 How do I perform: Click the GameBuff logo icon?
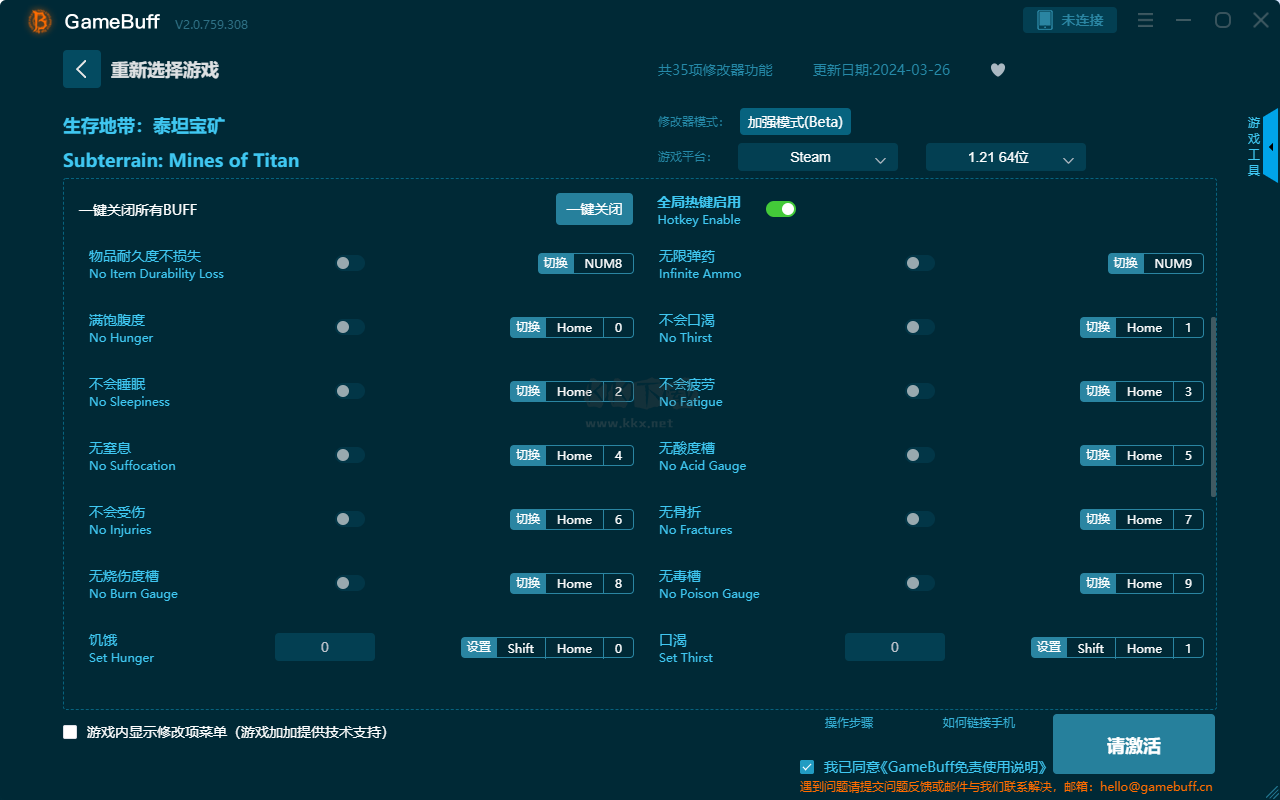[x=40, y=21]
